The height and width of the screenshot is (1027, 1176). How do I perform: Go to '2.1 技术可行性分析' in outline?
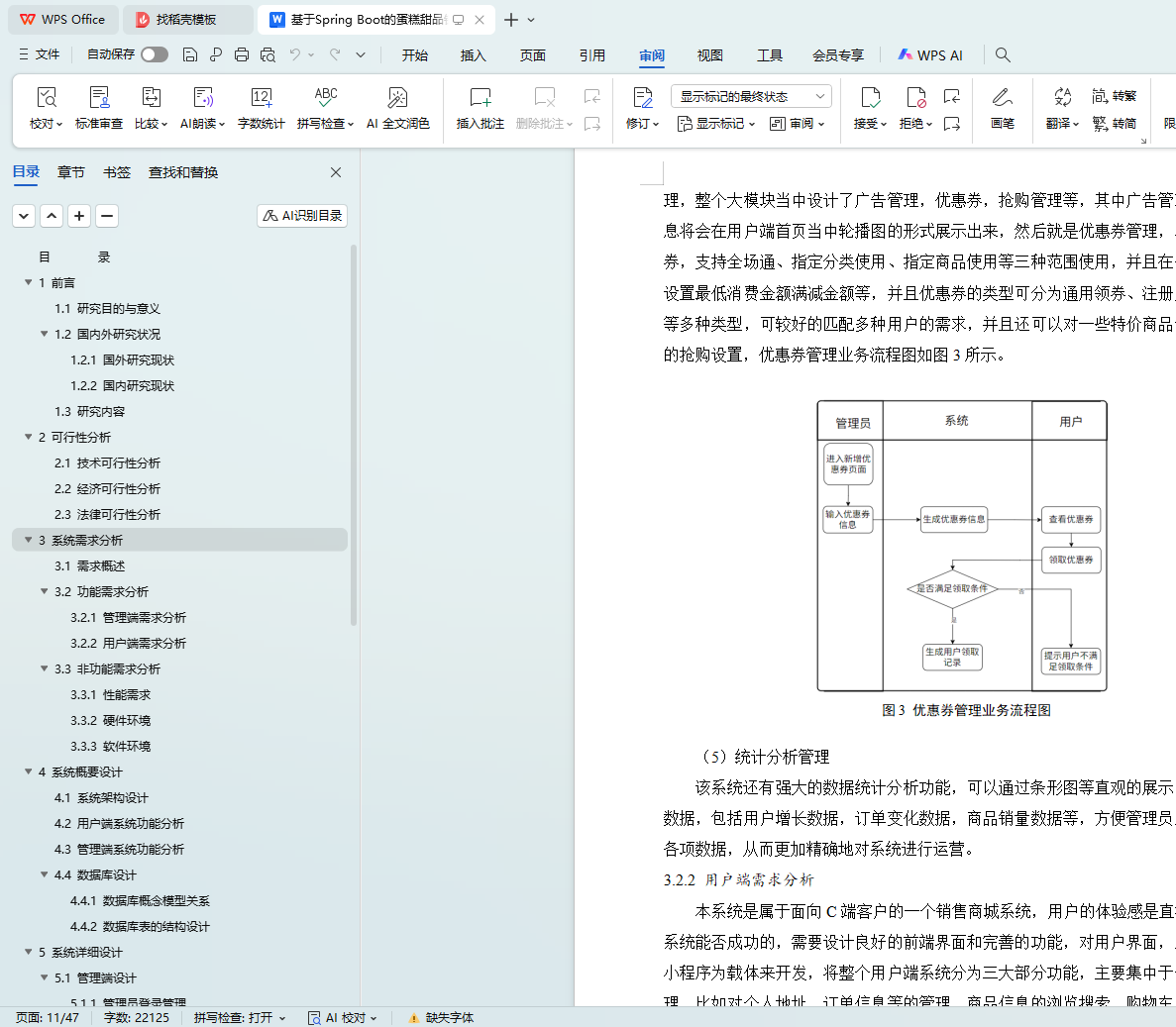tap(107, 463)
